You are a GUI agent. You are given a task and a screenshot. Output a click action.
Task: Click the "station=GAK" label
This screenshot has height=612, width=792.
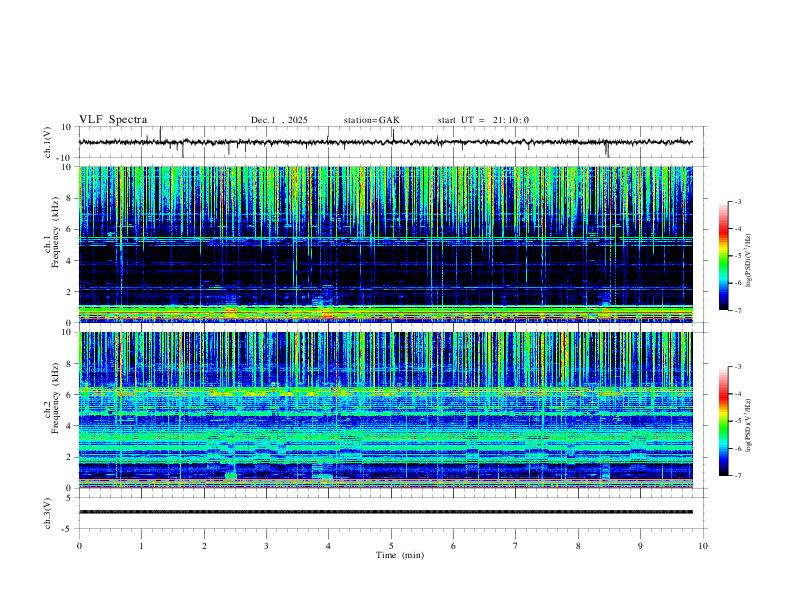pyautogui.click(x=371, y=120)
